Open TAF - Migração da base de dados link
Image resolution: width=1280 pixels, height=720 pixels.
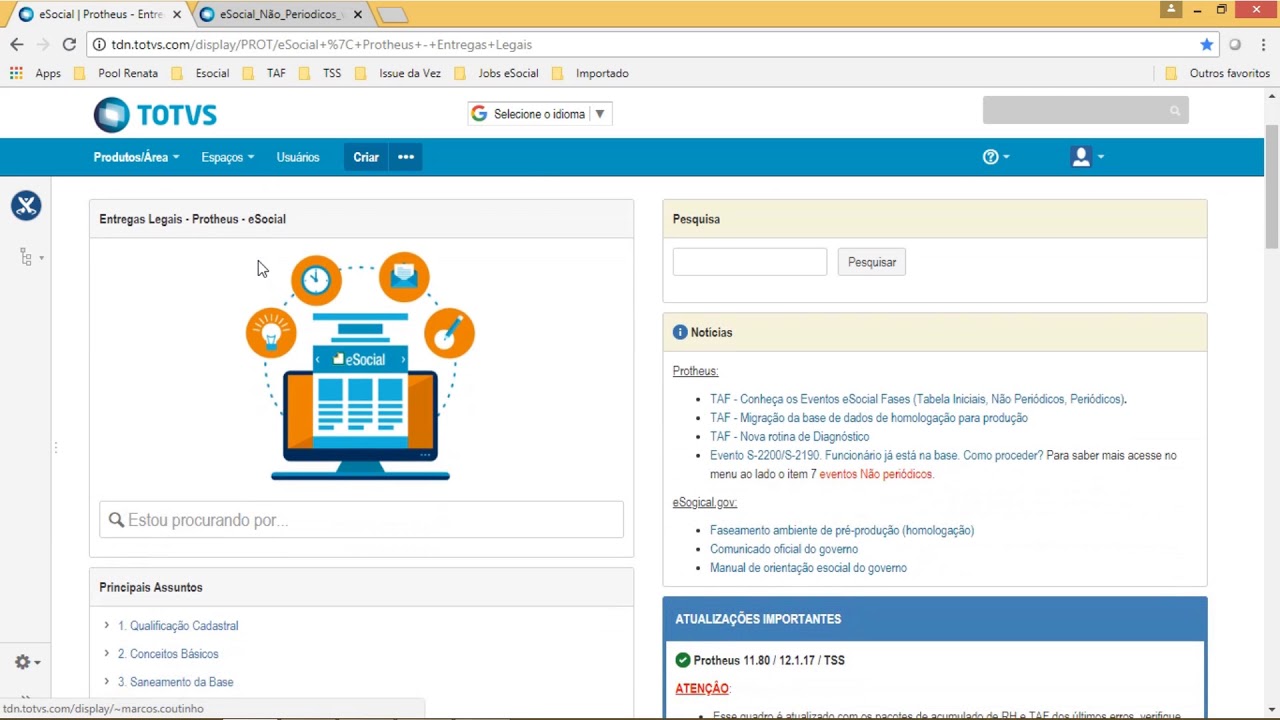coord(869,418)
